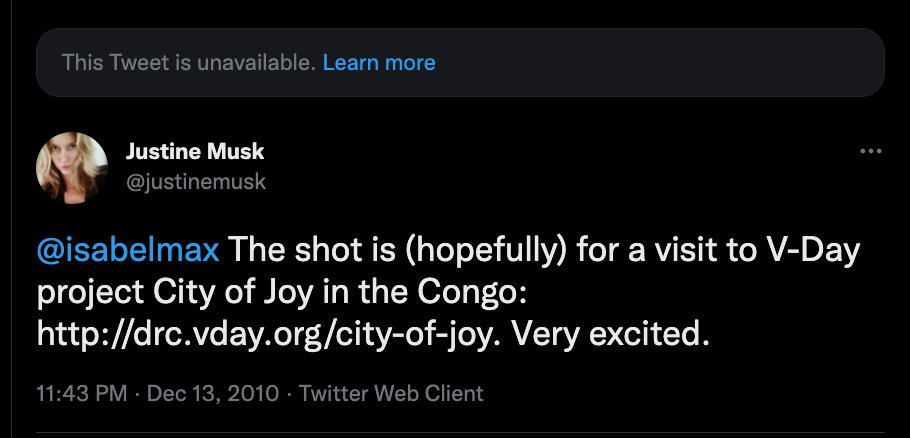Open the Learn more link
This screenshot has width=910, height=438.
coord(379,63)
